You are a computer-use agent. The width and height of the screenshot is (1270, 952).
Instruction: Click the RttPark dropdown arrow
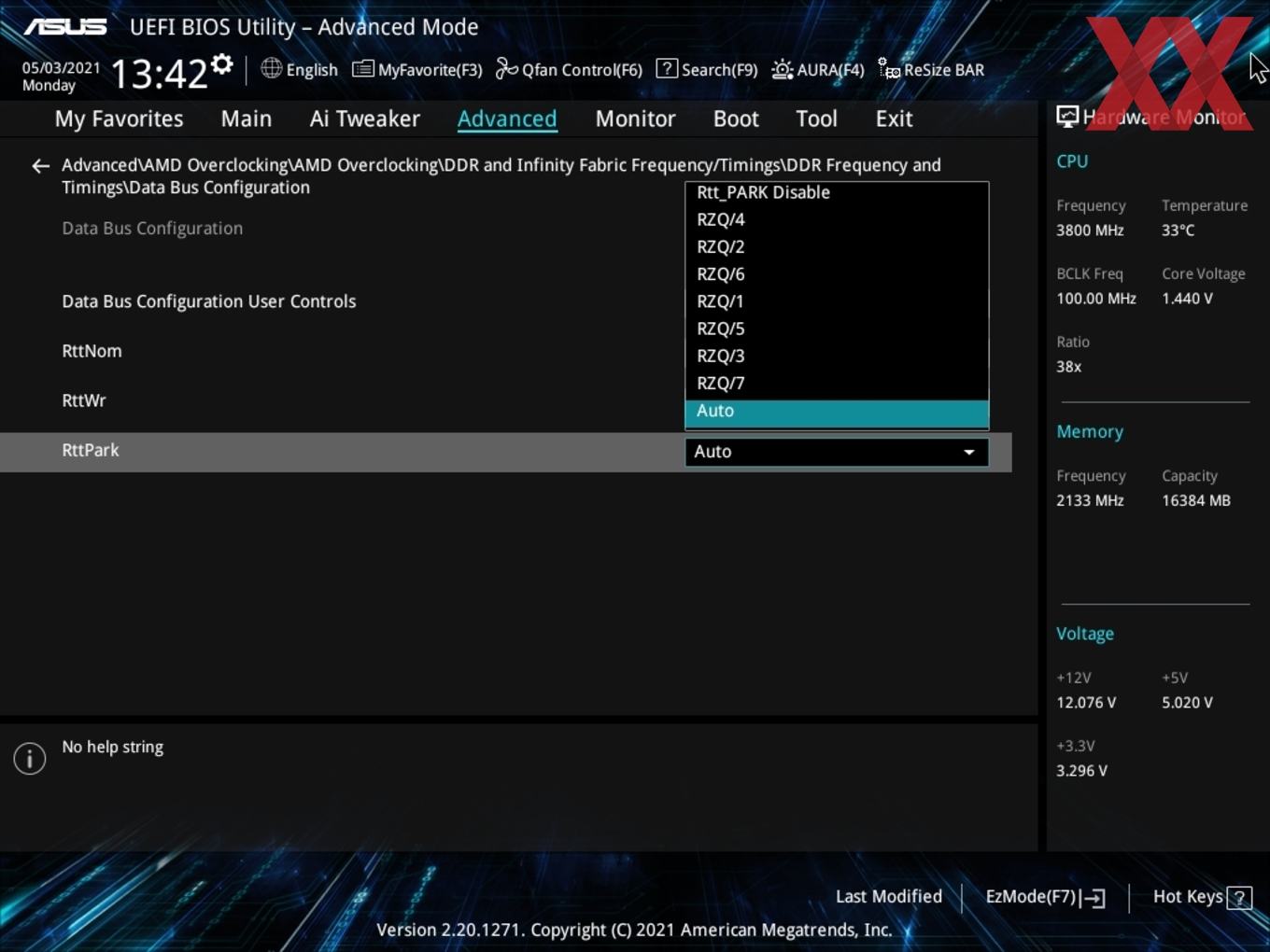click(969, 452)
